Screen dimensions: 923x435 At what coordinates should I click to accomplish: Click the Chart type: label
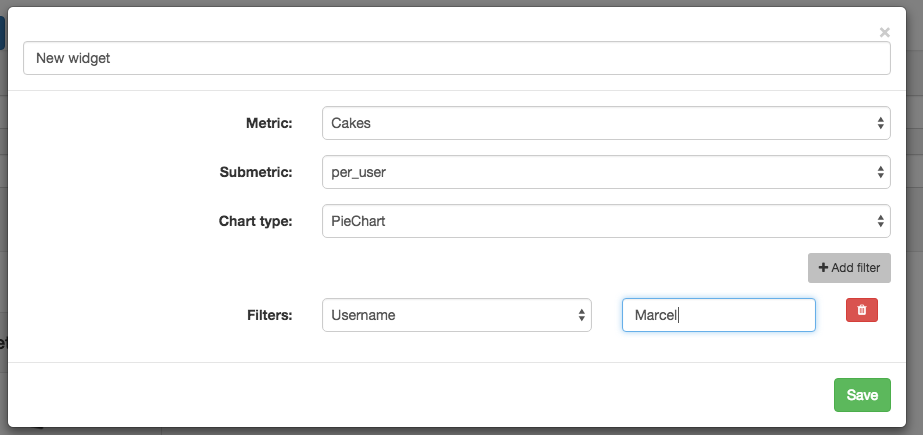click(x=255, y=221)
